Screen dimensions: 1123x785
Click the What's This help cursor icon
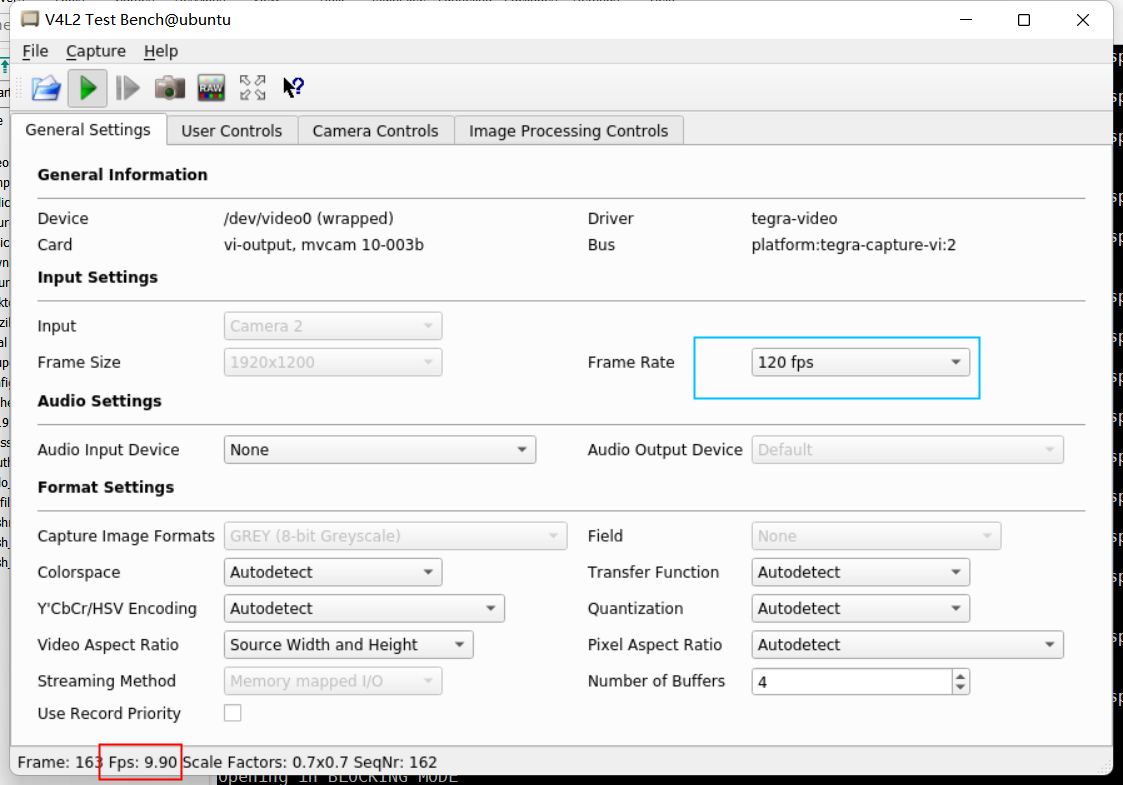click(293, 88)
